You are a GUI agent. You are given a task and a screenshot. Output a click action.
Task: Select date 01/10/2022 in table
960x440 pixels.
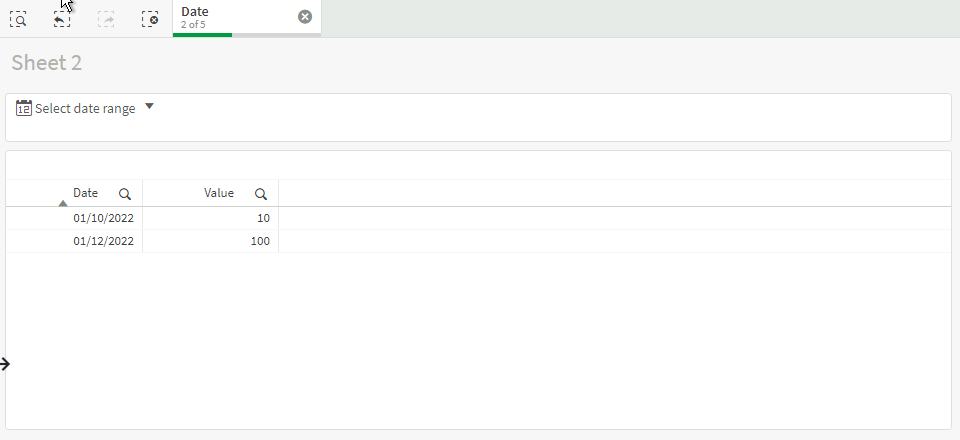point(103,218)
